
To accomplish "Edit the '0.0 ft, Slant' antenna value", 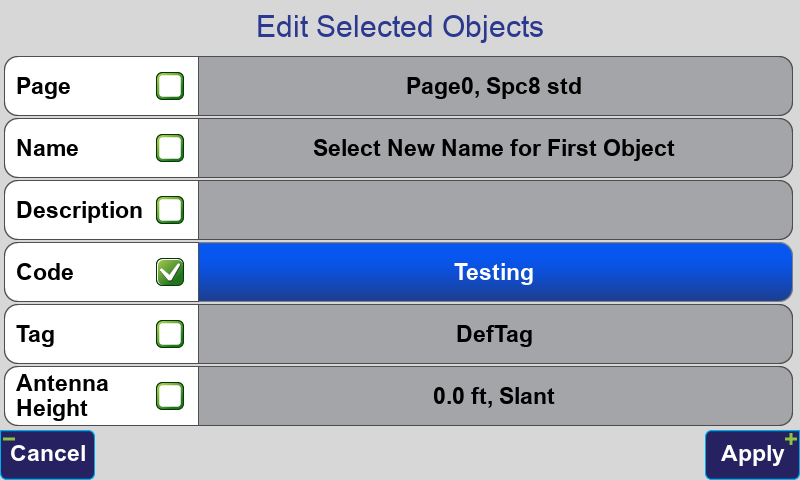I will tap(495, 396).
